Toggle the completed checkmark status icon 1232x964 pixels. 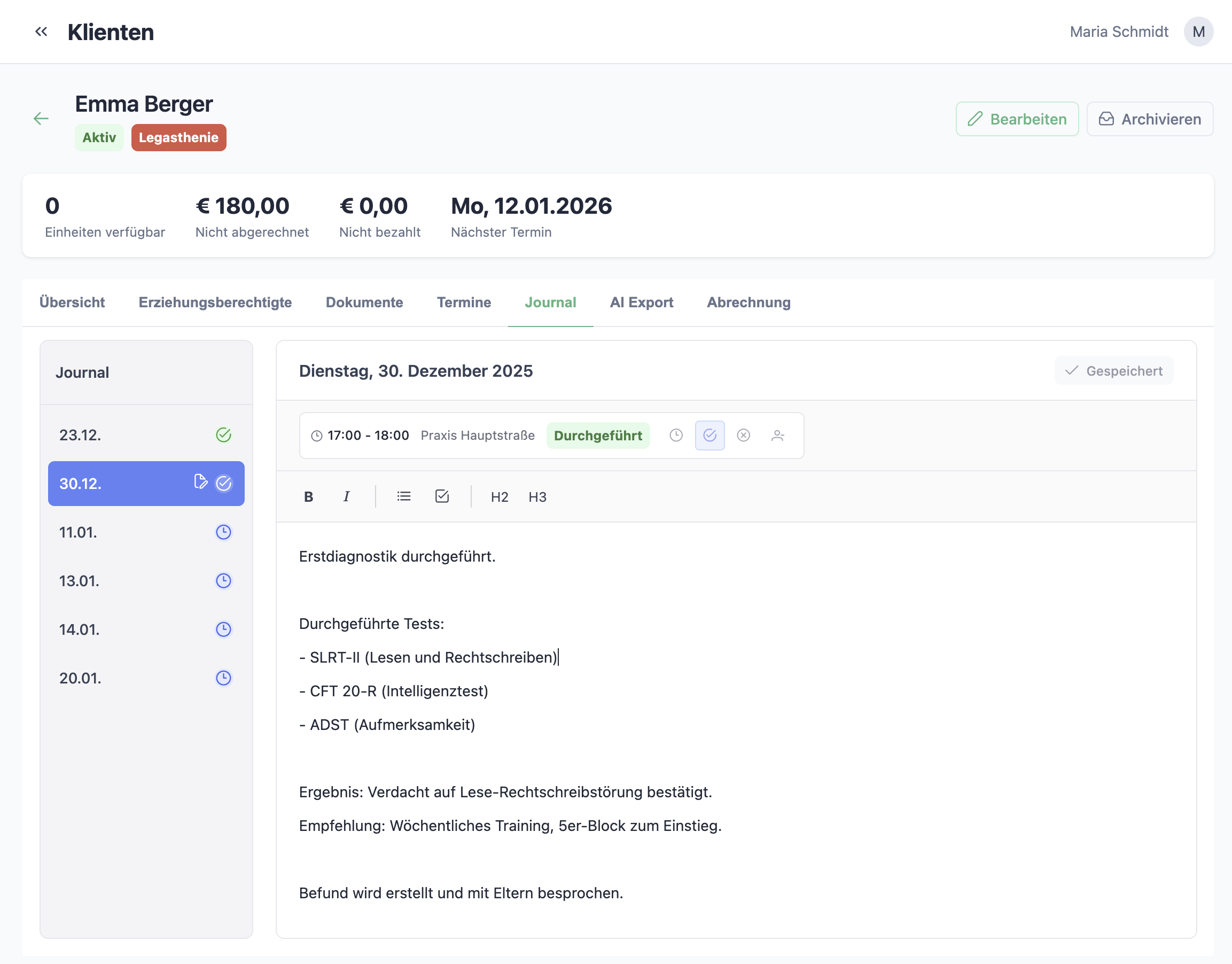click(x=710, y=435)
